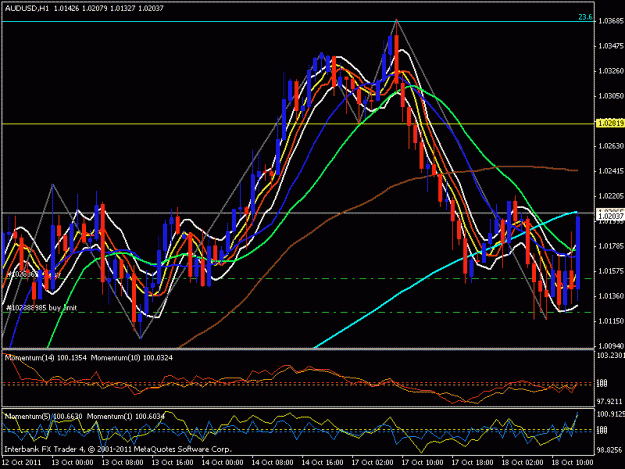Viewport: 625px width, 469px height.
Task: Click the 97.9211 momentum scale value
Action: [x=610, y=401]
